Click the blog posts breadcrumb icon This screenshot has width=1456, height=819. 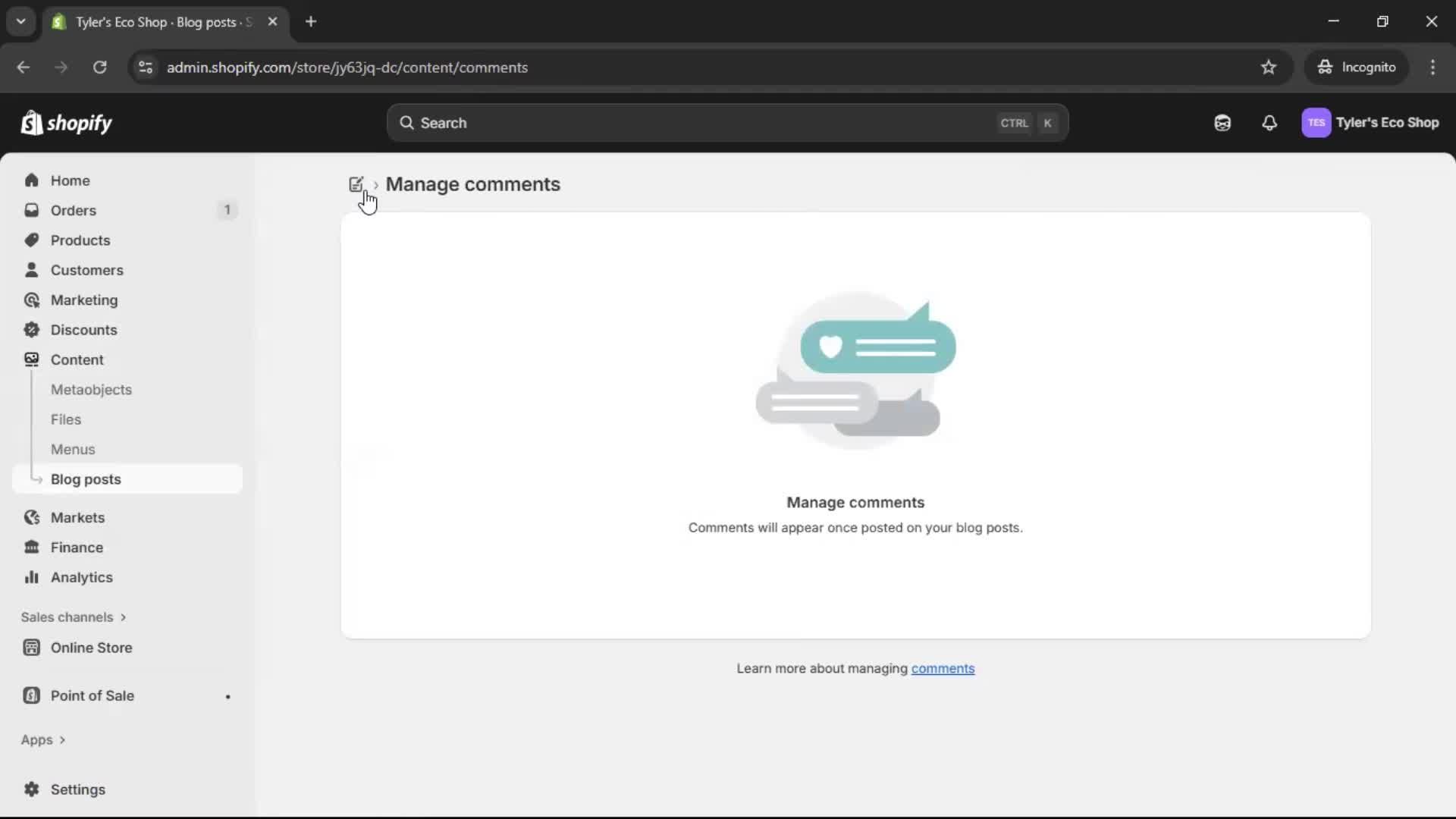[356, 184]
